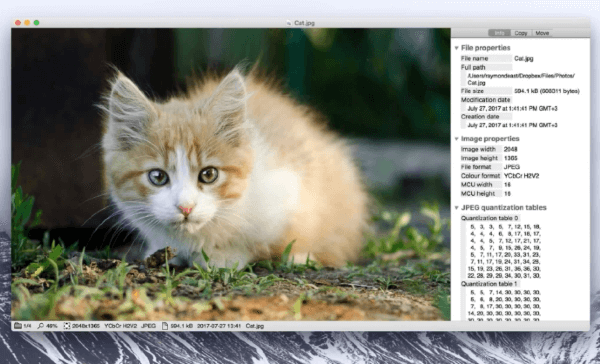Click the first row of Quantization table 0
Screen dimensions: 600x364
pyautogui.click(x=505, y=227)
